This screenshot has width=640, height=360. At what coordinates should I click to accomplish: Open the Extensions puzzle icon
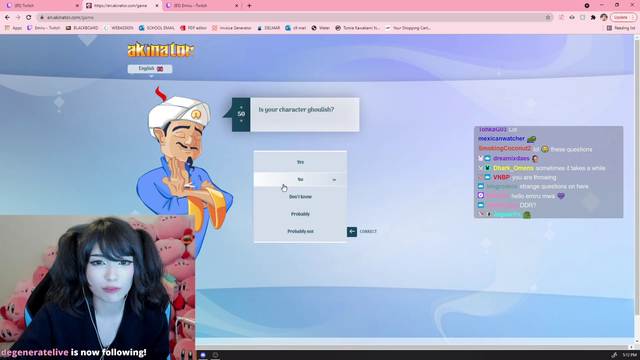tap(593, 17)
